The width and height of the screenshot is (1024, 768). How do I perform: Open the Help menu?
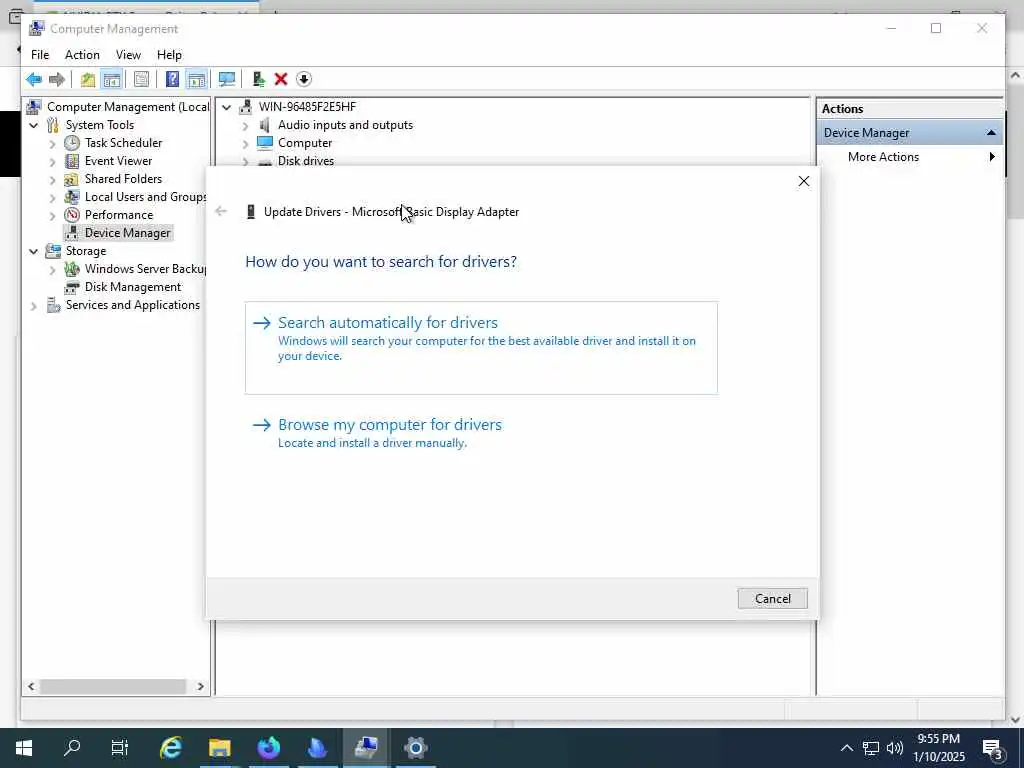(169, 55)
